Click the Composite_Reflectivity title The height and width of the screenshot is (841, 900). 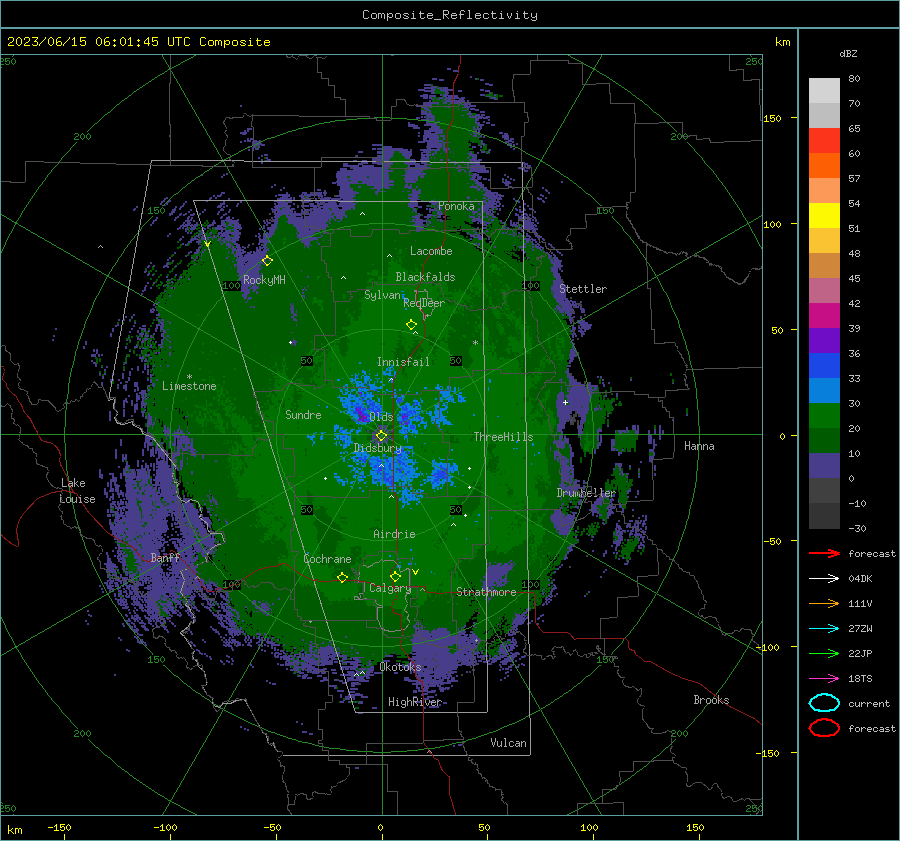pos(449,15)
